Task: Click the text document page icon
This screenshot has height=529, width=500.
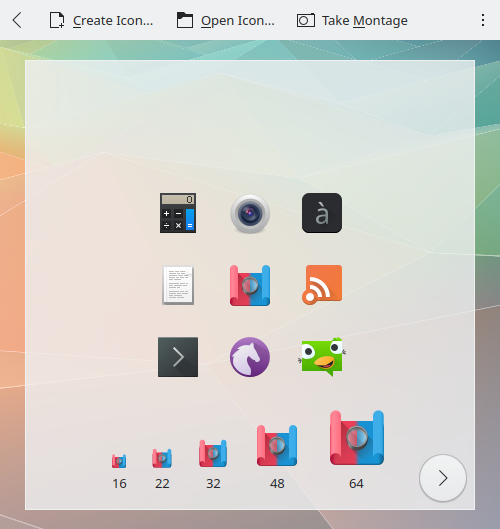Action: coord(178,285)
